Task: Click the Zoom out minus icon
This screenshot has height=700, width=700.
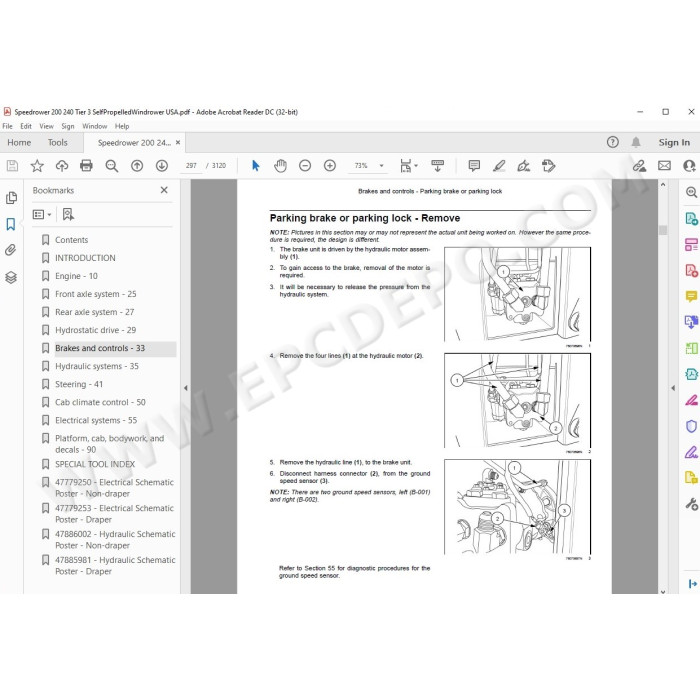Action: click(305, 166)
